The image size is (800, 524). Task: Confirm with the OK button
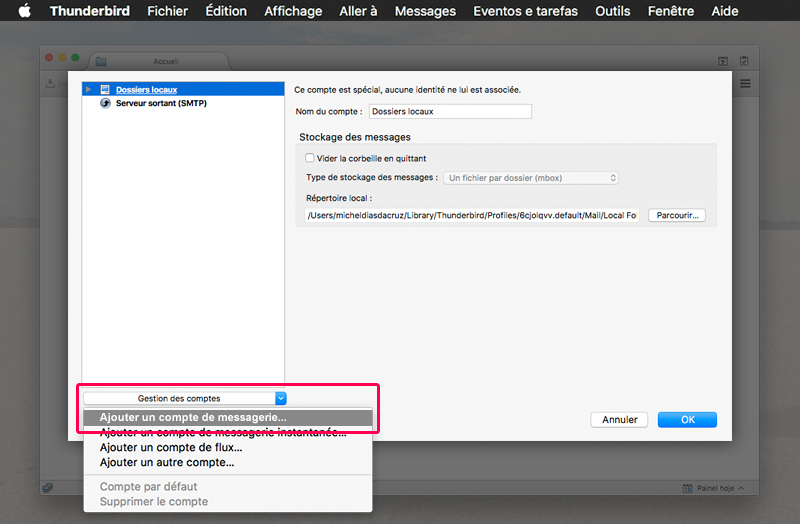pos(687,419)
